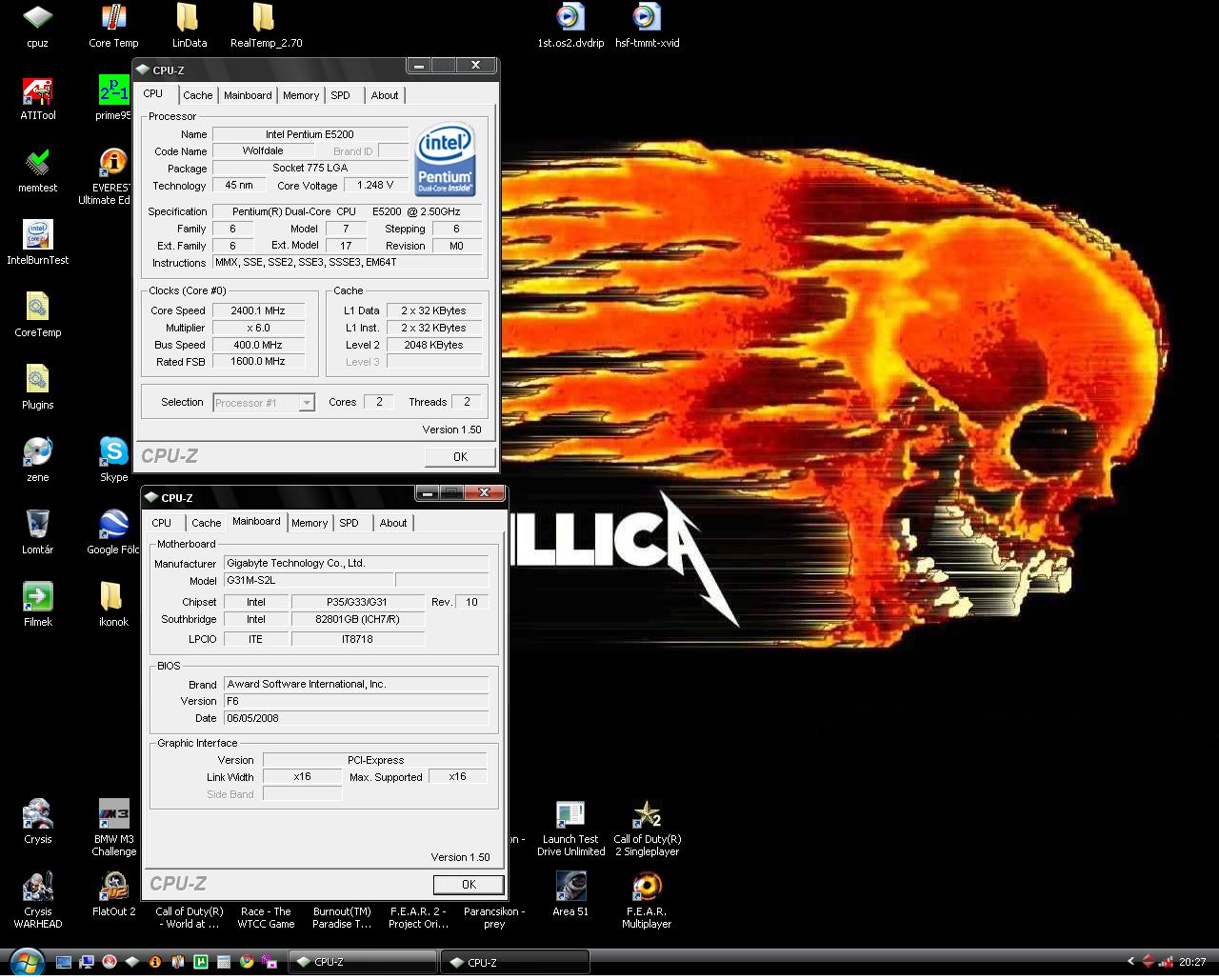Click the Show Desktop quick launch icon
This screenshot has width=1219, height=980.
tap(64, 962)
